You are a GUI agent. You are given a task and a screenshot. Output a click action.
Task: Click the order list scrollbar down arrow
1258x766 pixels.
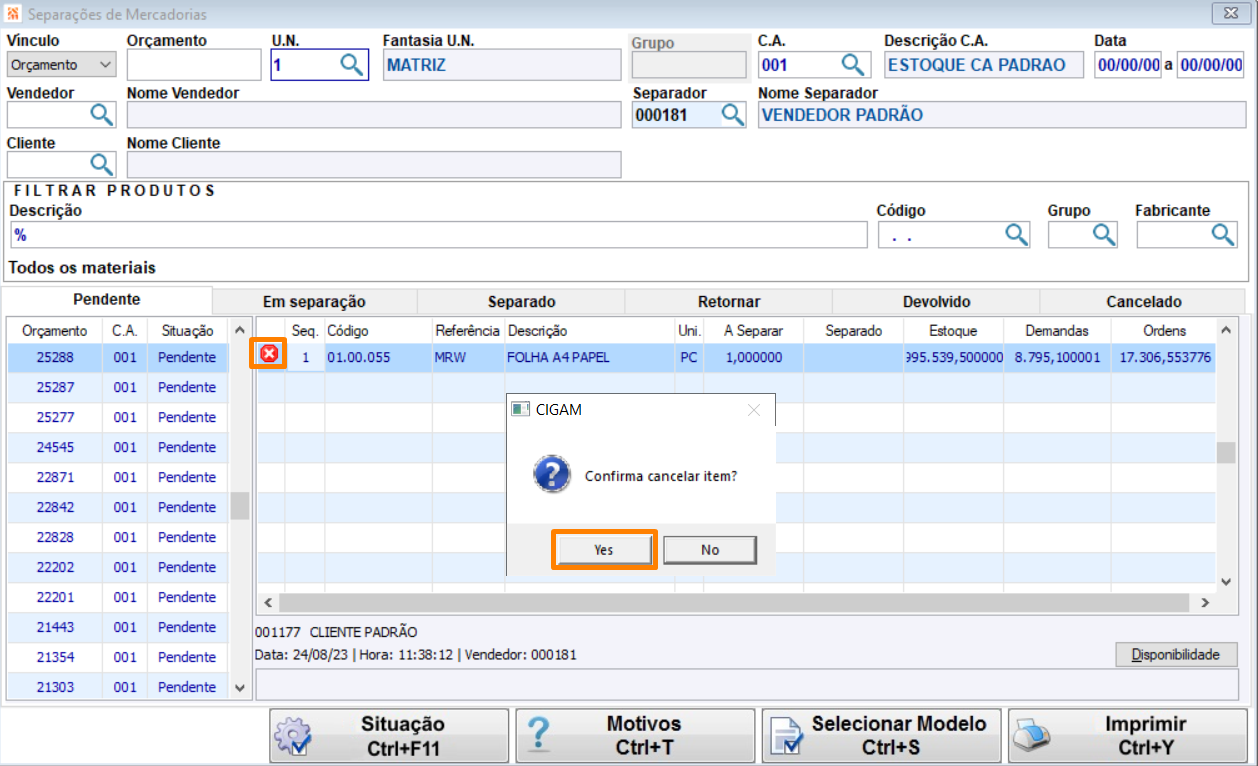[x=239, y=688]
